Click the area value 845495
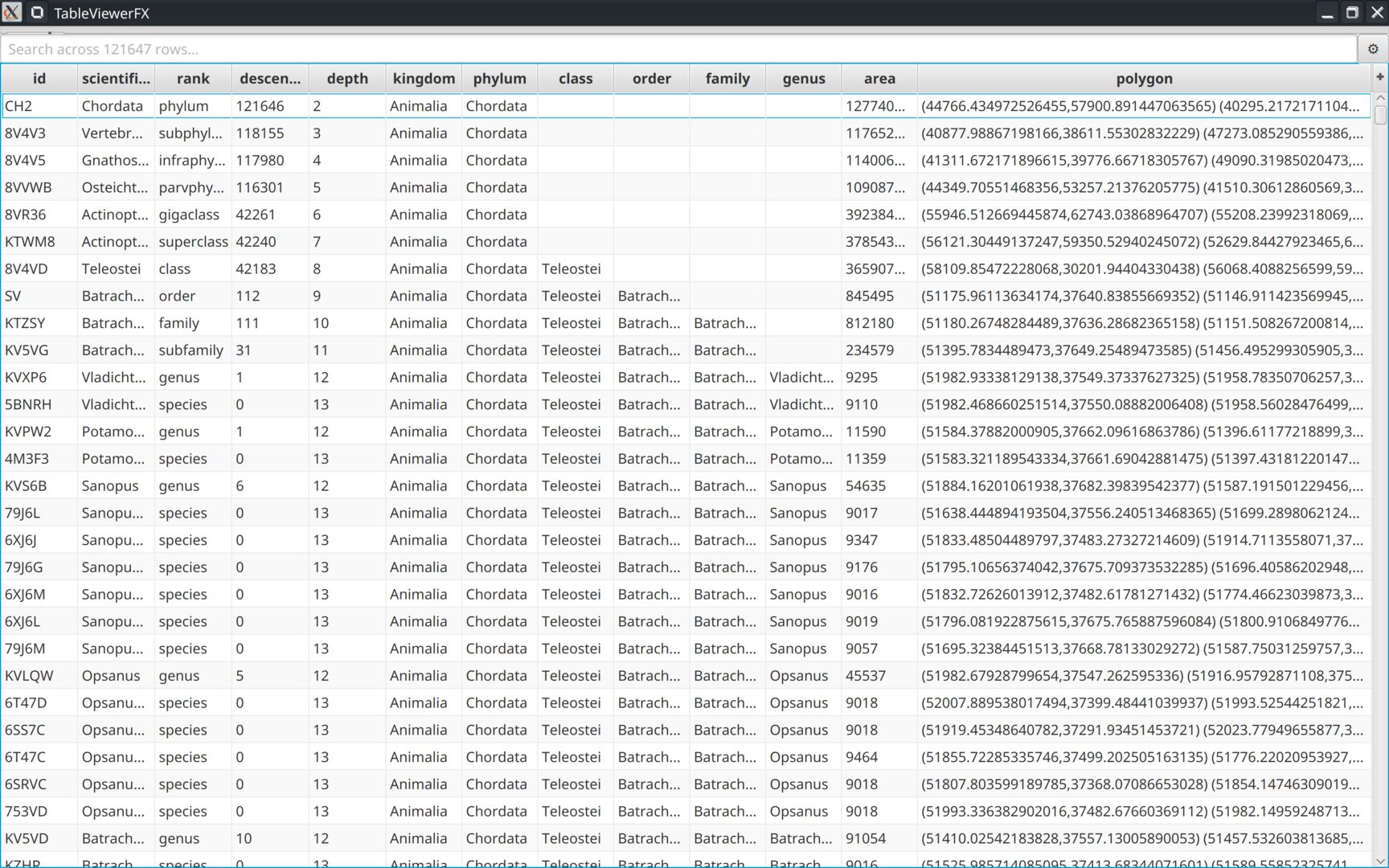 879,296
